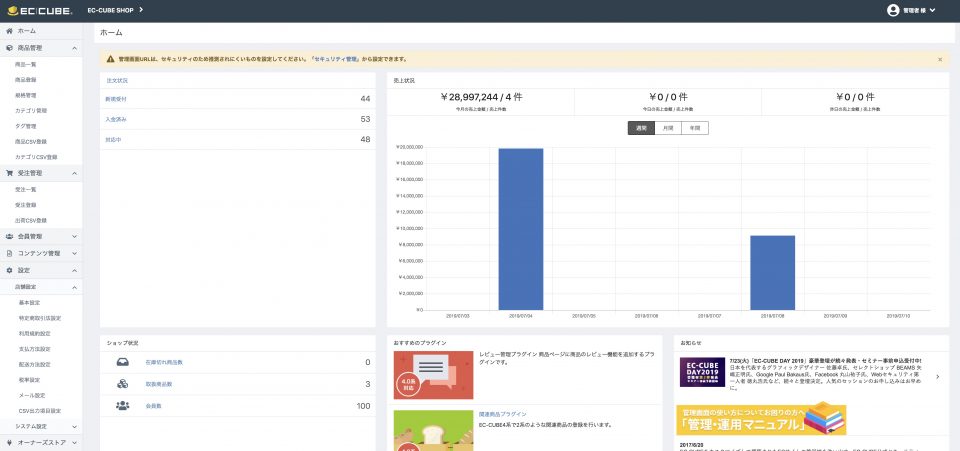This screenshot has height=451, width=960.
Task: Open 受注一覧 in the sidebar
Action: click(27, 188)
